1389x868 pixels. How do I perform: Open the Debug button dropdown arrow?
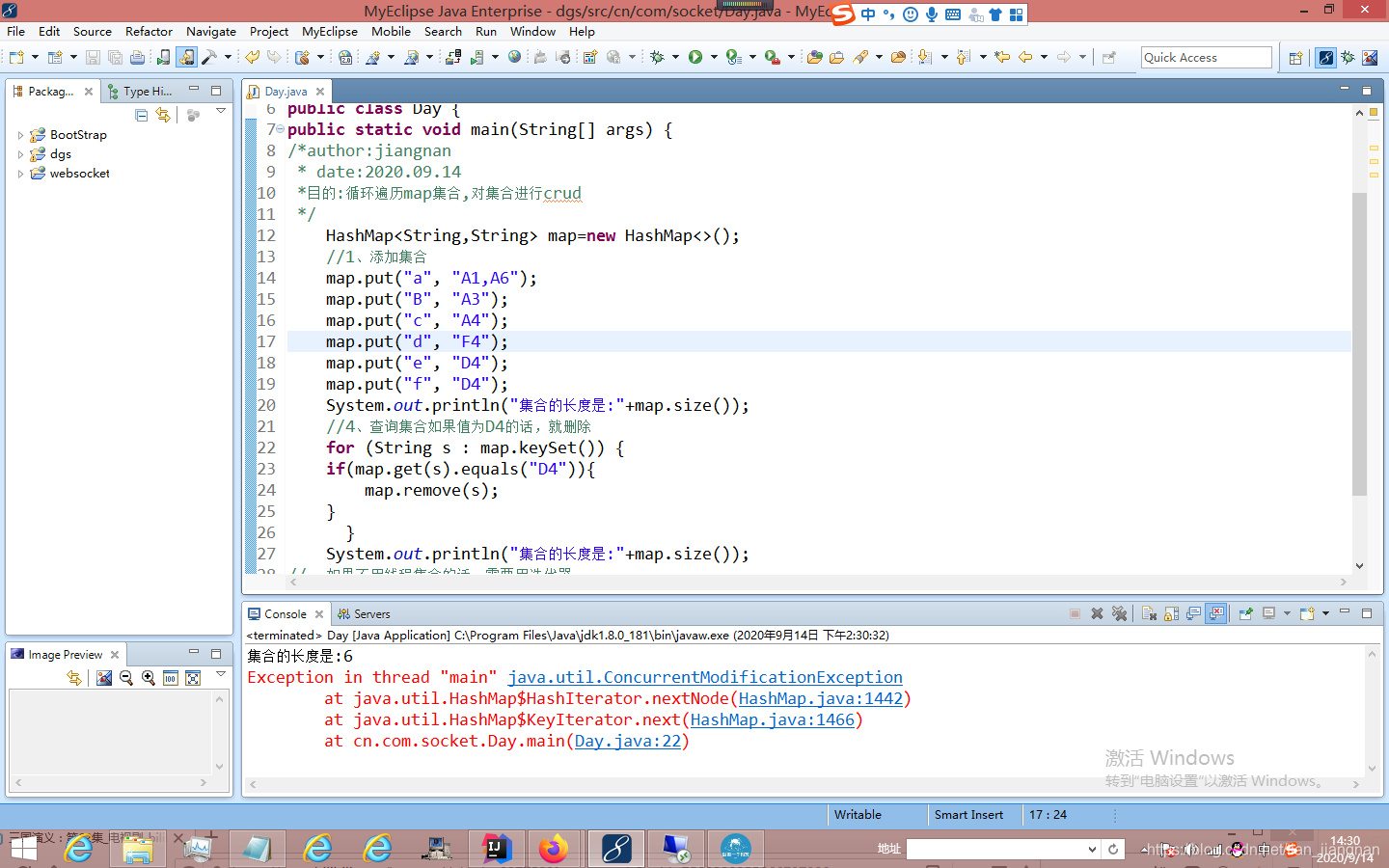[x=675, y=58]
